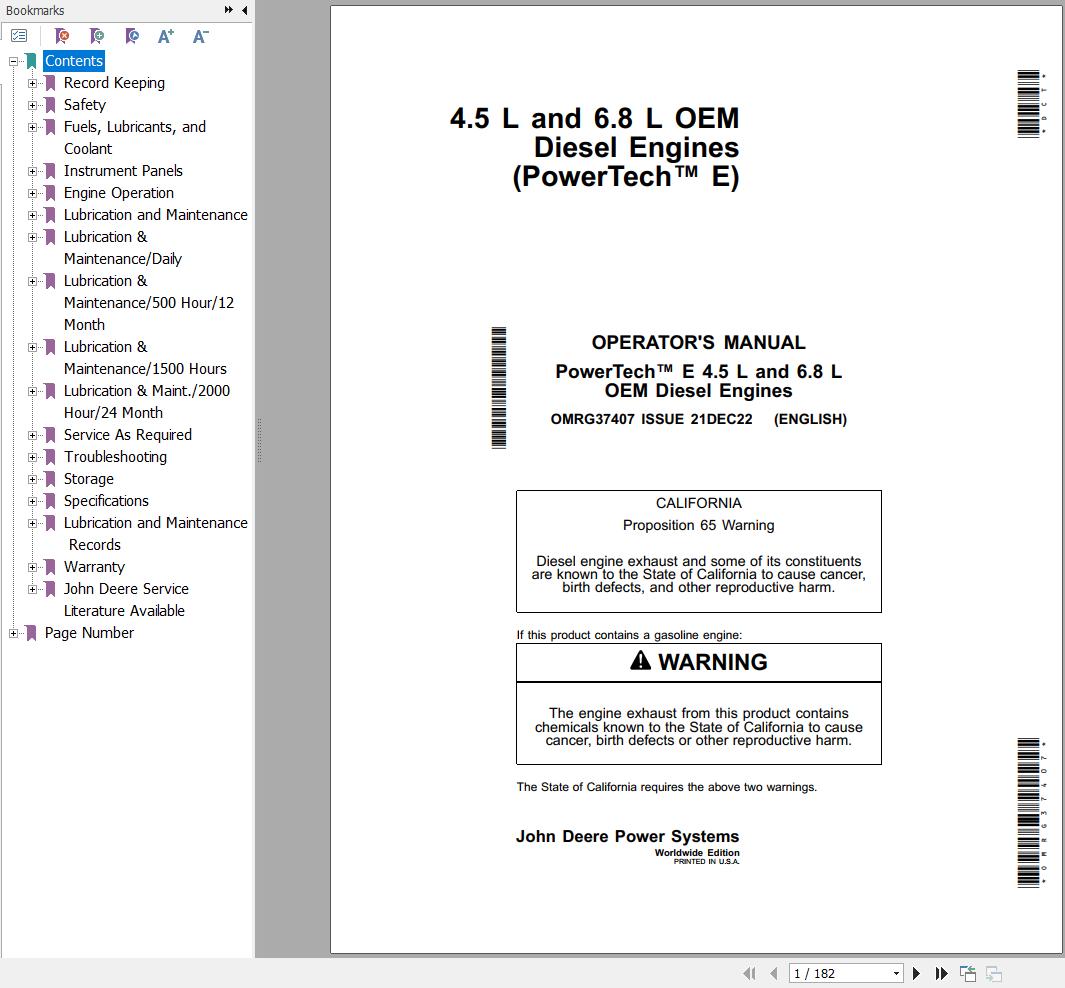Expand the Page Number bookmark
This screenshot has width=1065, height=988.
coord(13,633)
